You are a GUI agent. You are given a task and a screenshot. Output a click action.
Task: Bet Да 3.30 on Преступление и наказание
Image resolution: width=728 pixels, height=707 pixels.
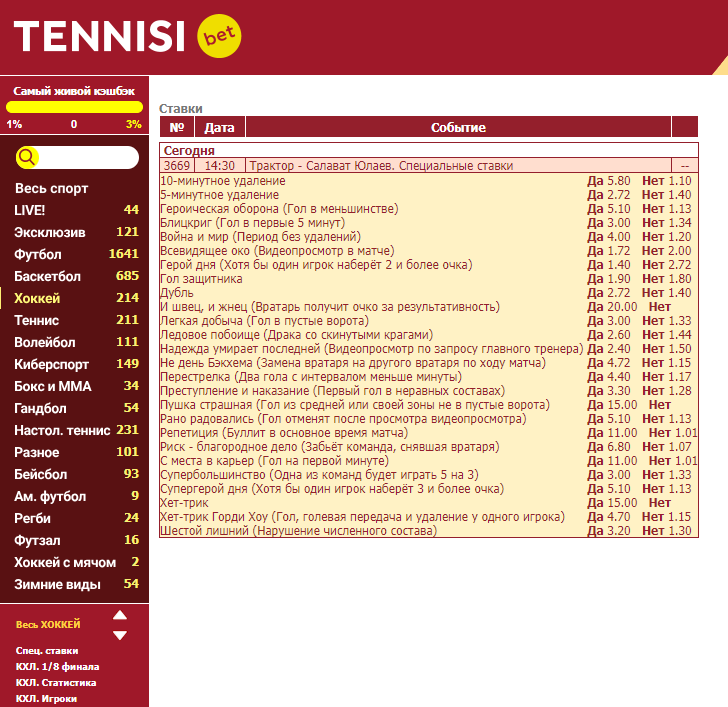click(609, 391)
